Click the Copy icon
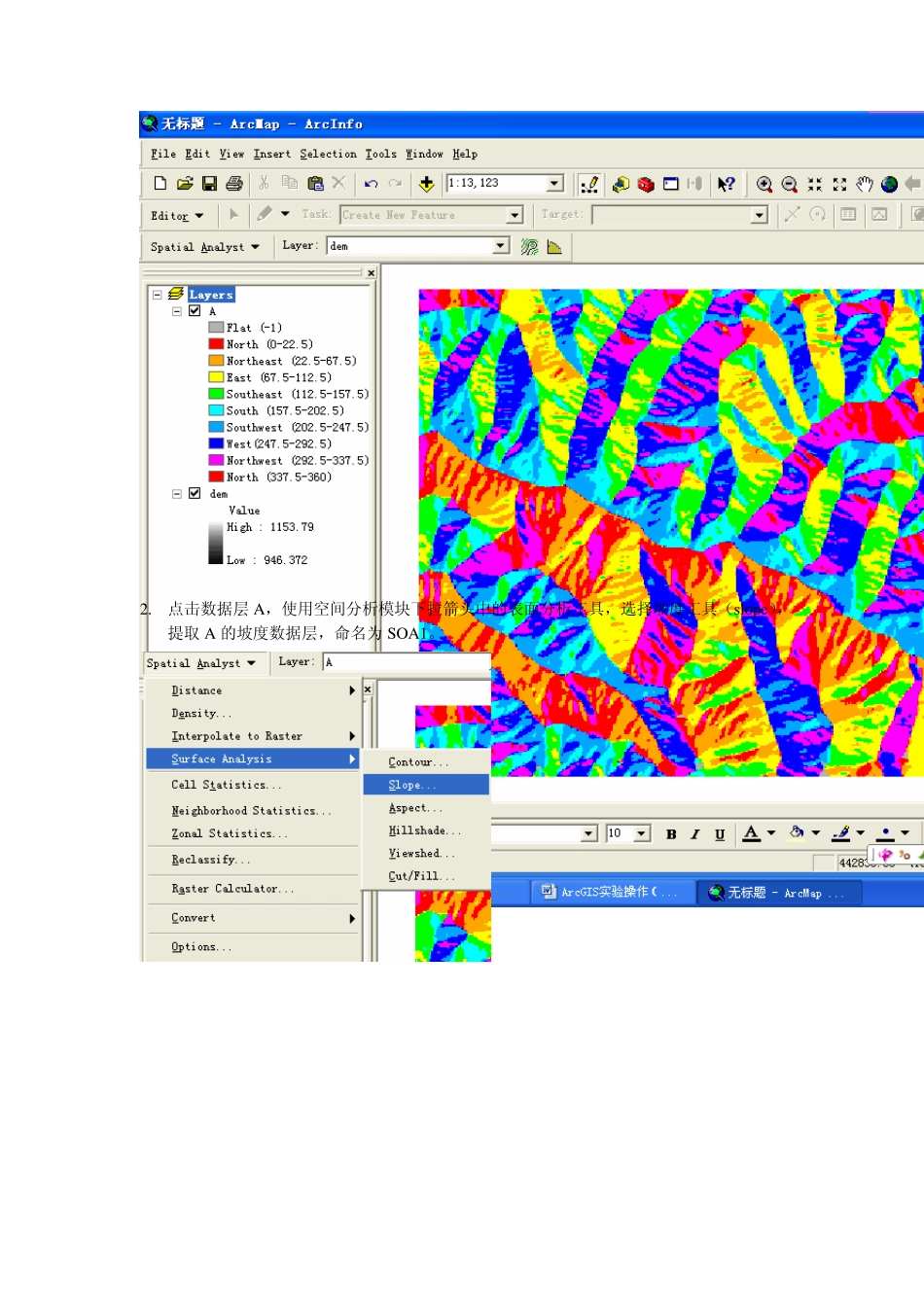 [289, 183]
